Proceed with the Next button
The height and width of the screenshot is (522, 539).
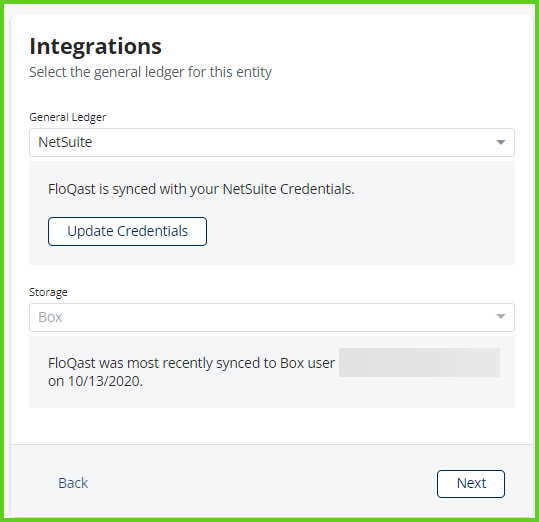coord(471,484)
